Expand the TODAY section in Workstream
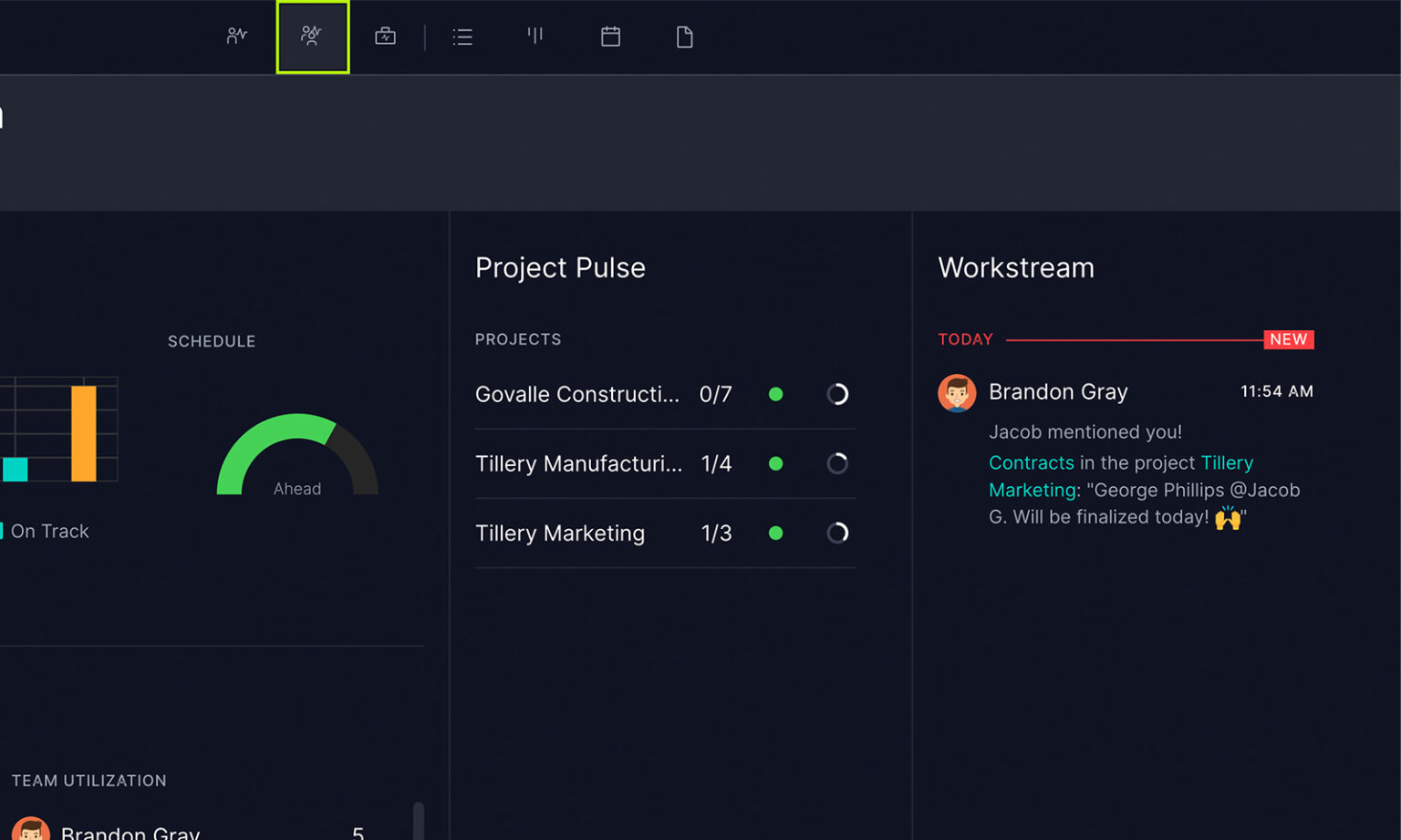The image size is (1401, 840). pyautogui.click(x=965, y=338)
